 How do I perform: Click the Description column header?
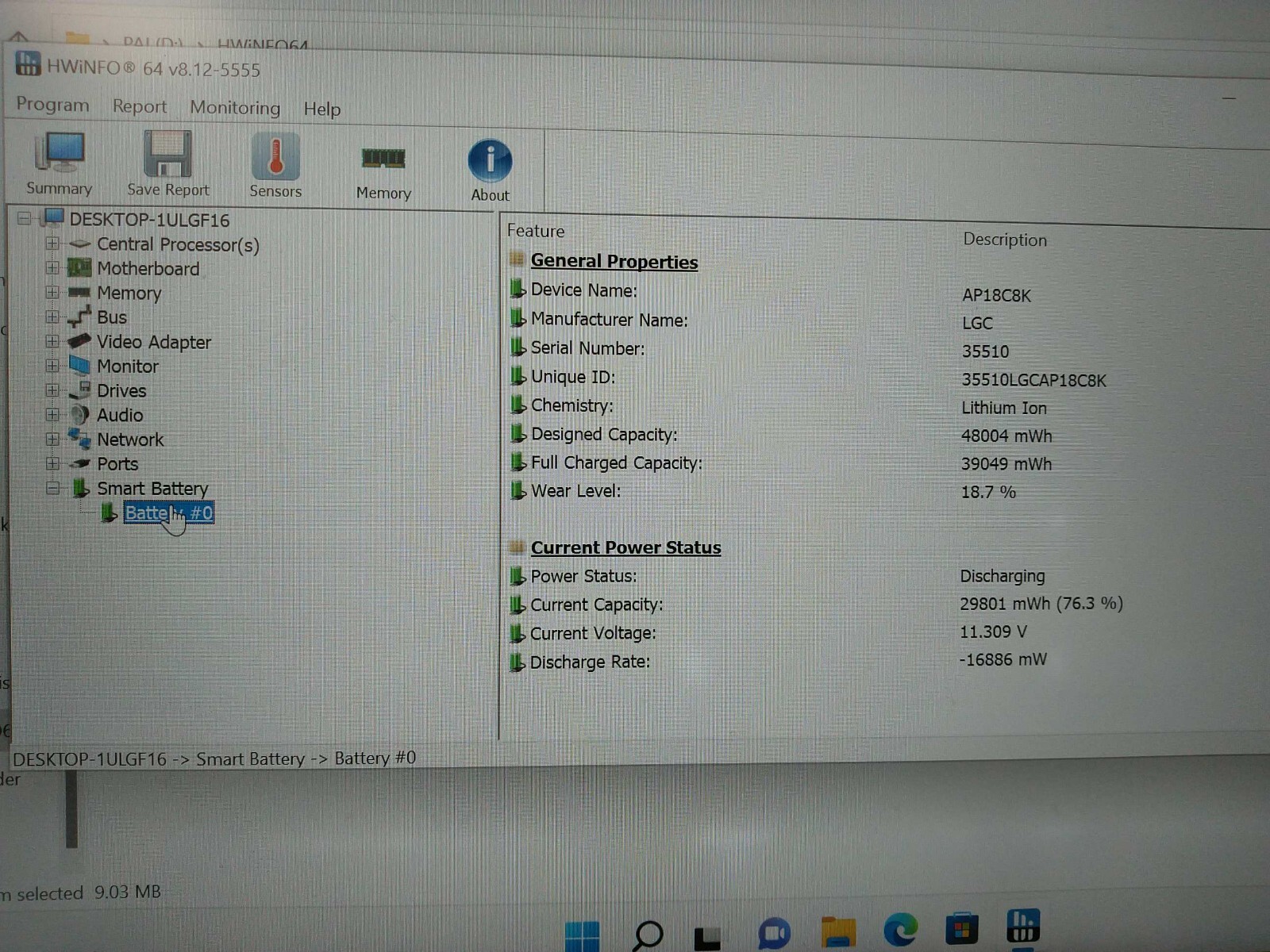pos(1005,240)
